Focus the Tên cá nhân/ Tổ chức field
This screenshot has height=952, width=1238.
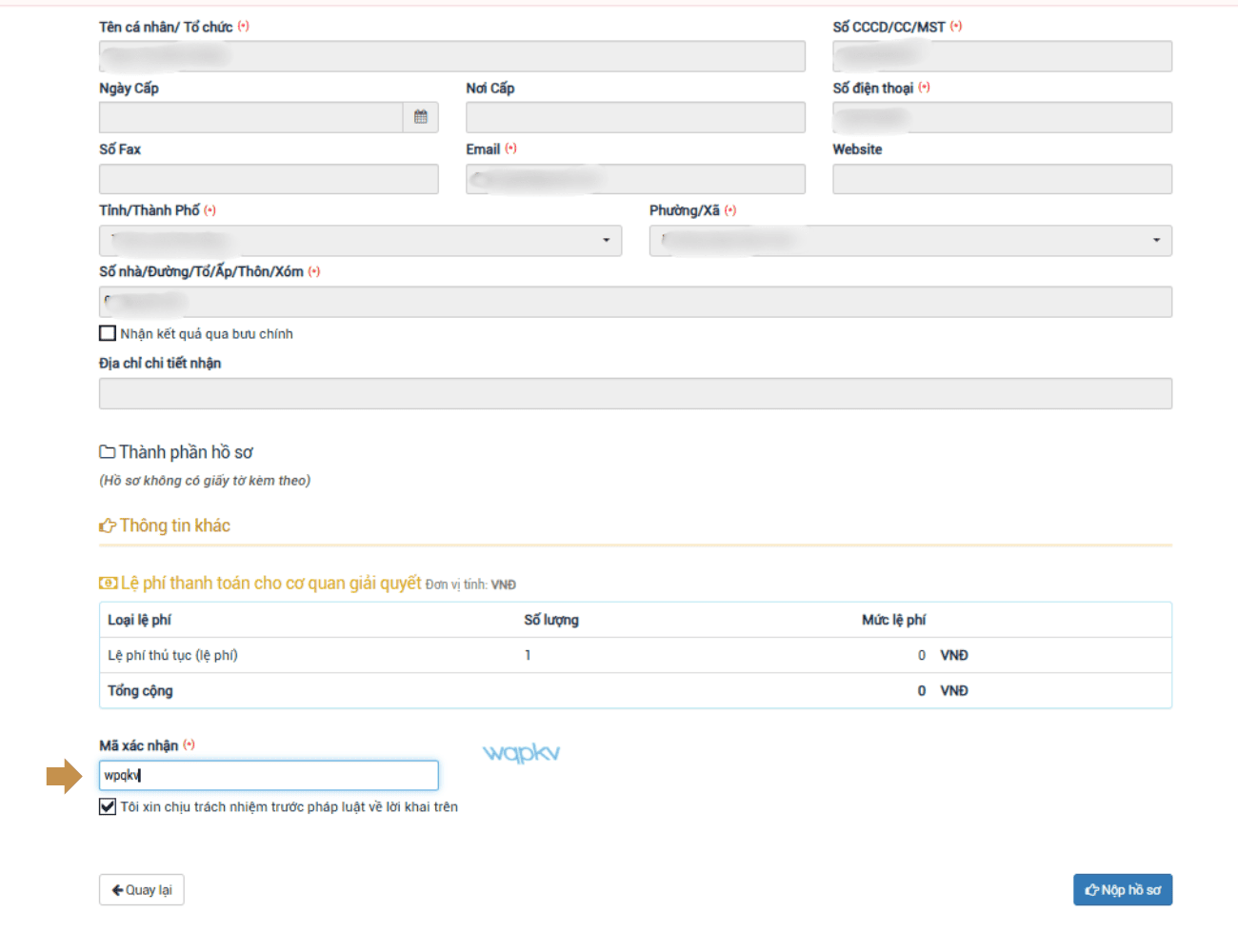click(x=451, y=56)
